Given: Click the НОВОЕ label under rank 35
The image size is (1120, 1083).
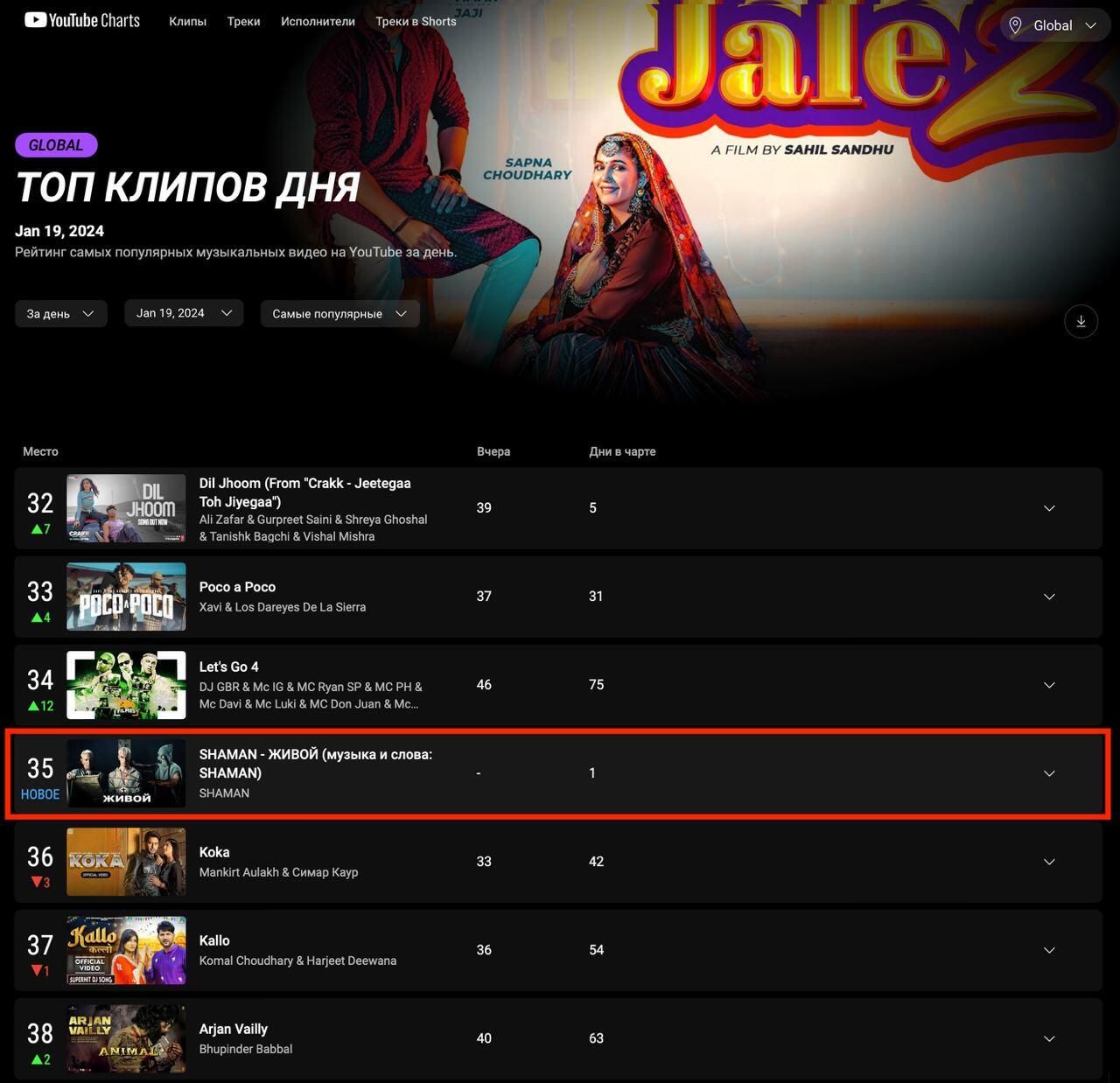Looking at the screenshot, I should pyautogui.click(x=40, y=794).
